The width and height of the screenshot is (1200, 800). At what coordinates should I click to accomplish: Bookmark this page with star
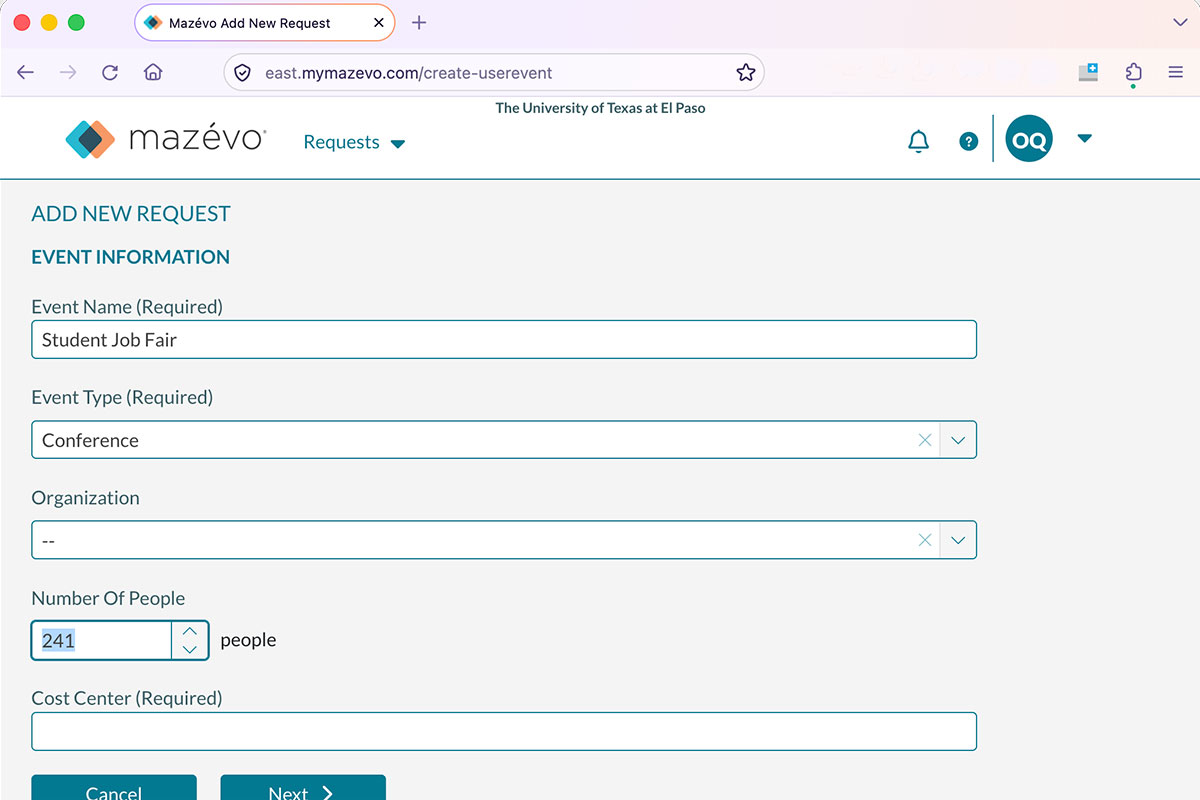tap(745, 72)
